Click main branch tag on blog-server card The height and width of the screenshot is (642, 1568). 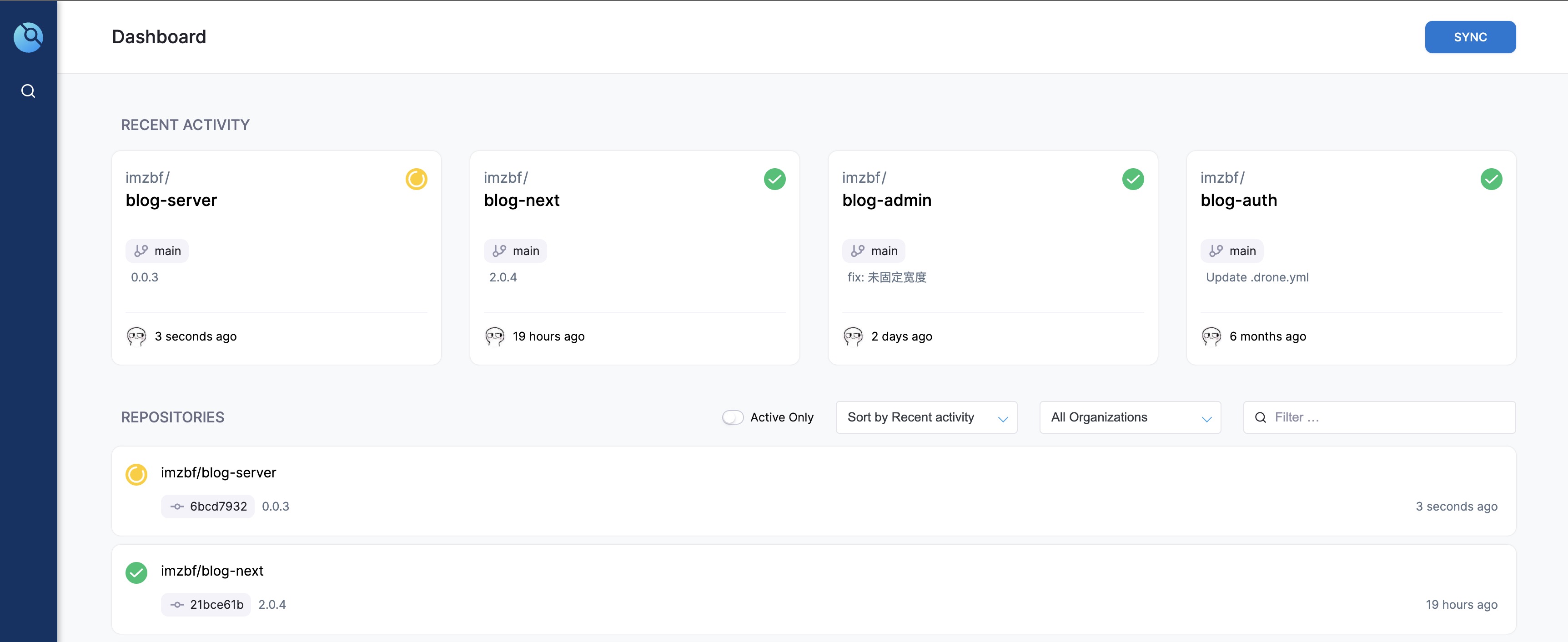pos(157,251)
